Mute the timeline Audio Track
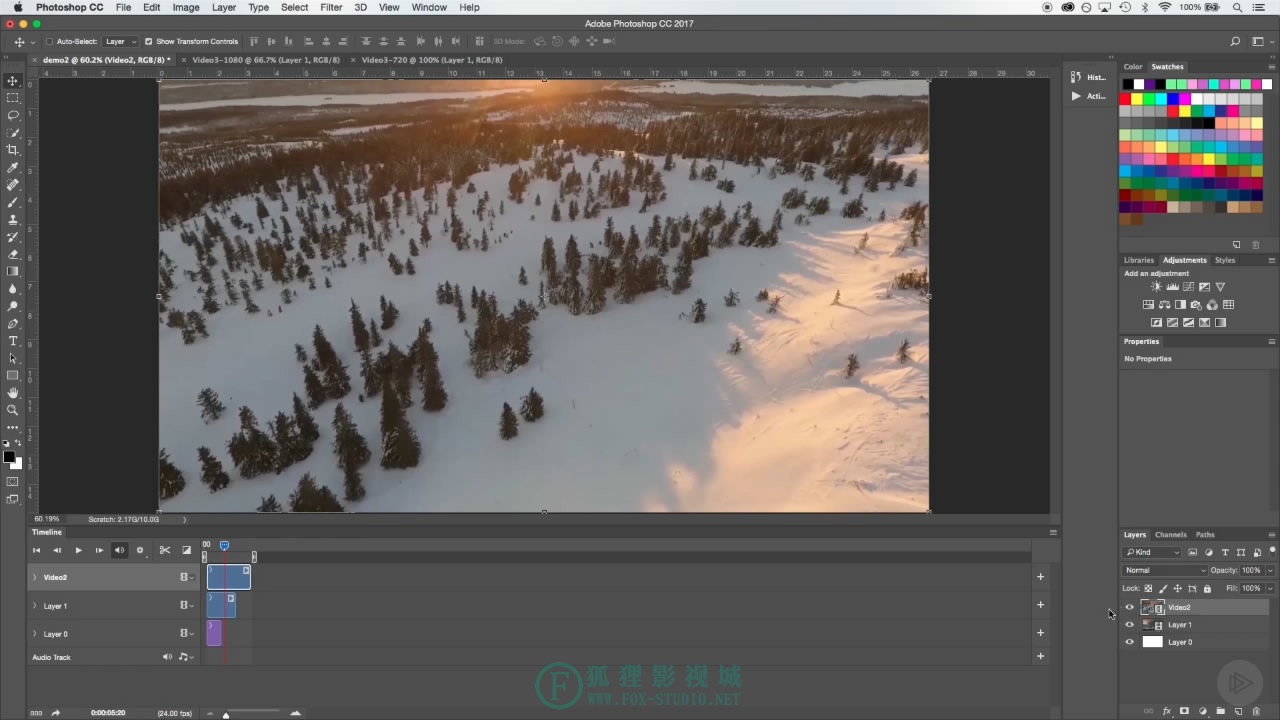This screenshot has width=1280, height=720. (167, 657)
